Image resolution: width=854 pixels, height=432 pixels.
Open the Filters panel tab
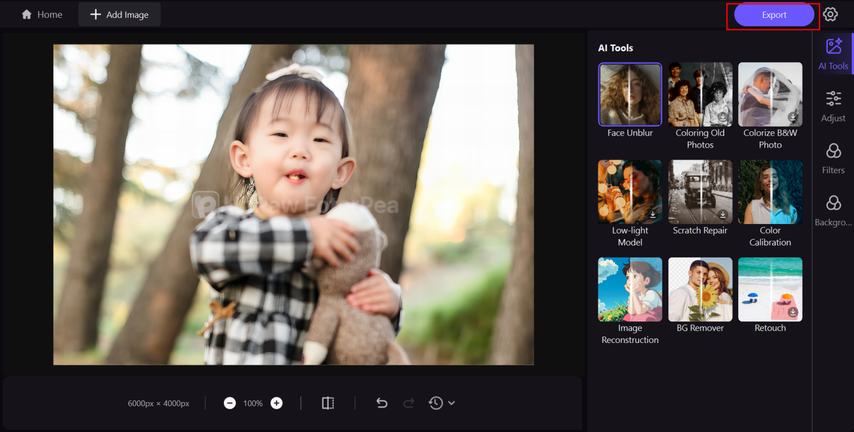pos(833,157)
